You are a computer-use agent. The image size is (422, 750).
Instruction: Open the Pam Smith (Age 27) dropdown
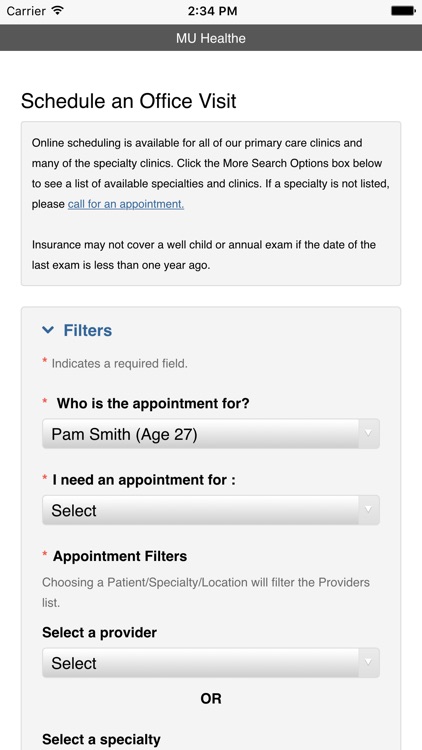[211, 434]
